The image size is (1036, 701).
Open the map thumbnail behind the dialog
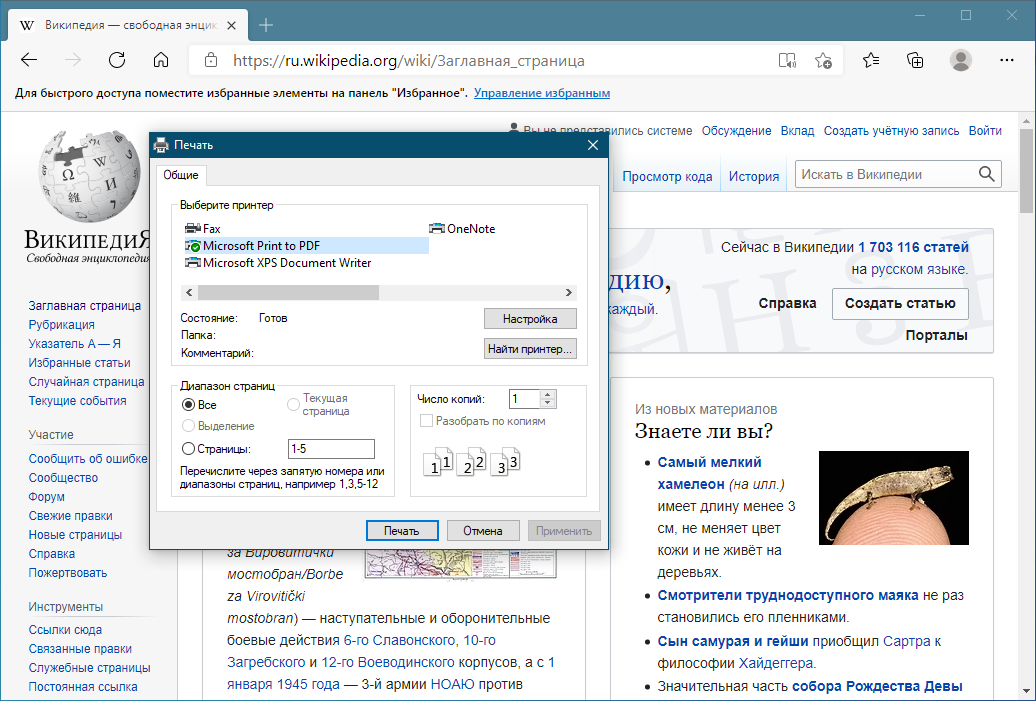pyautogui.click(x=461, y=564)
